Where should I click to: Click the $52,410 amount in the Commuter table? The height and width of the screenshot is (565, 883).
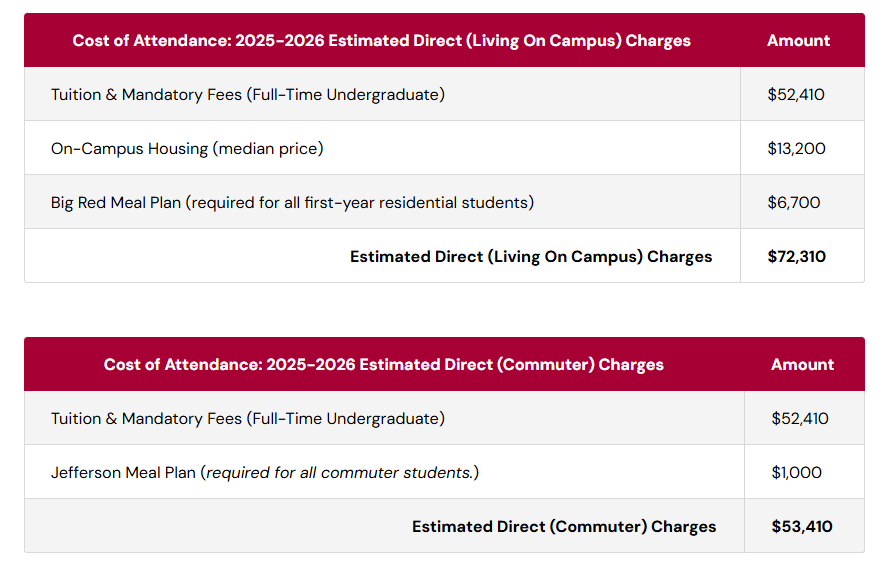800,419
